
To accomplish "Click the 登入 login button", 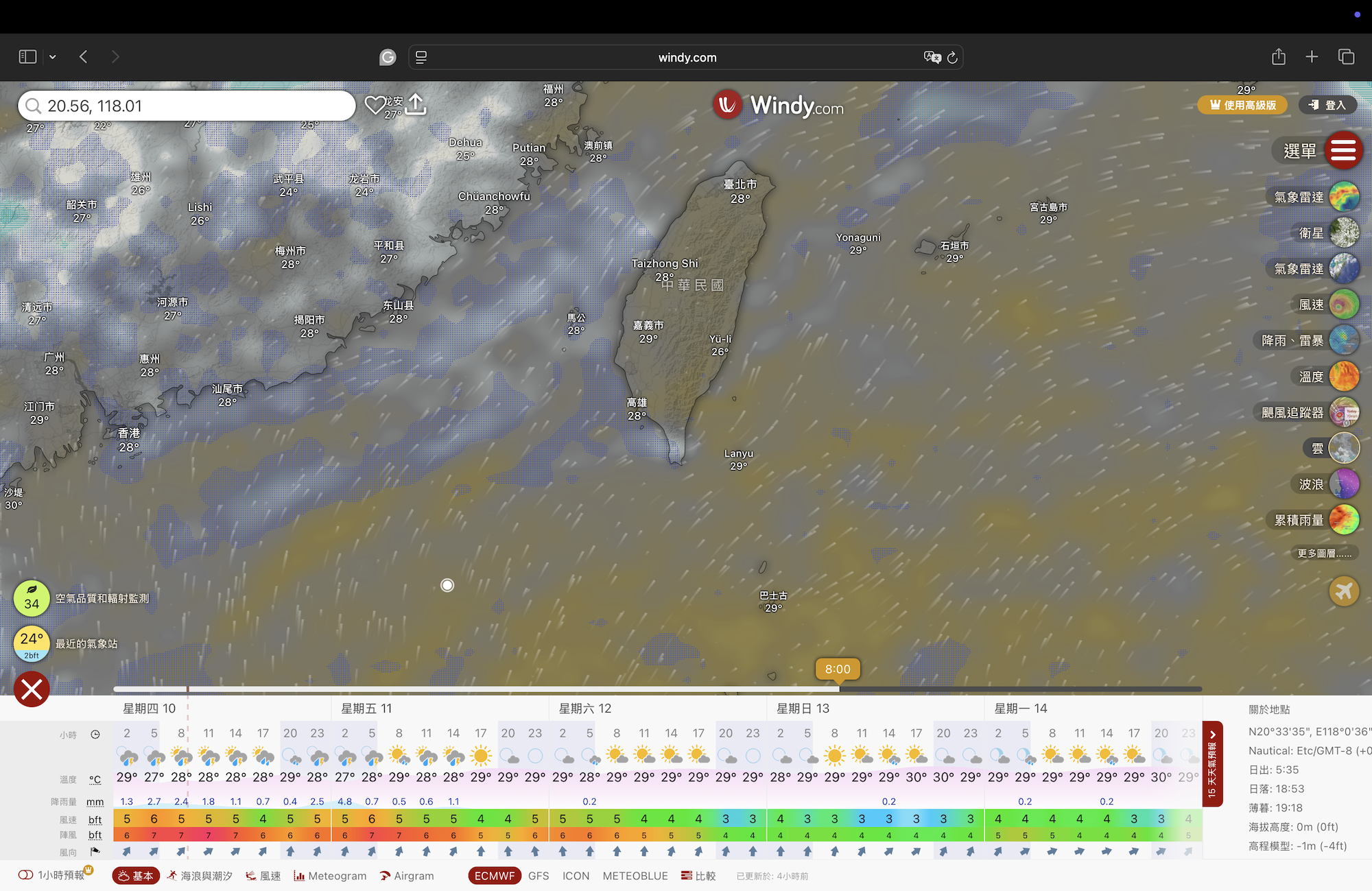I will point(1327,105).
